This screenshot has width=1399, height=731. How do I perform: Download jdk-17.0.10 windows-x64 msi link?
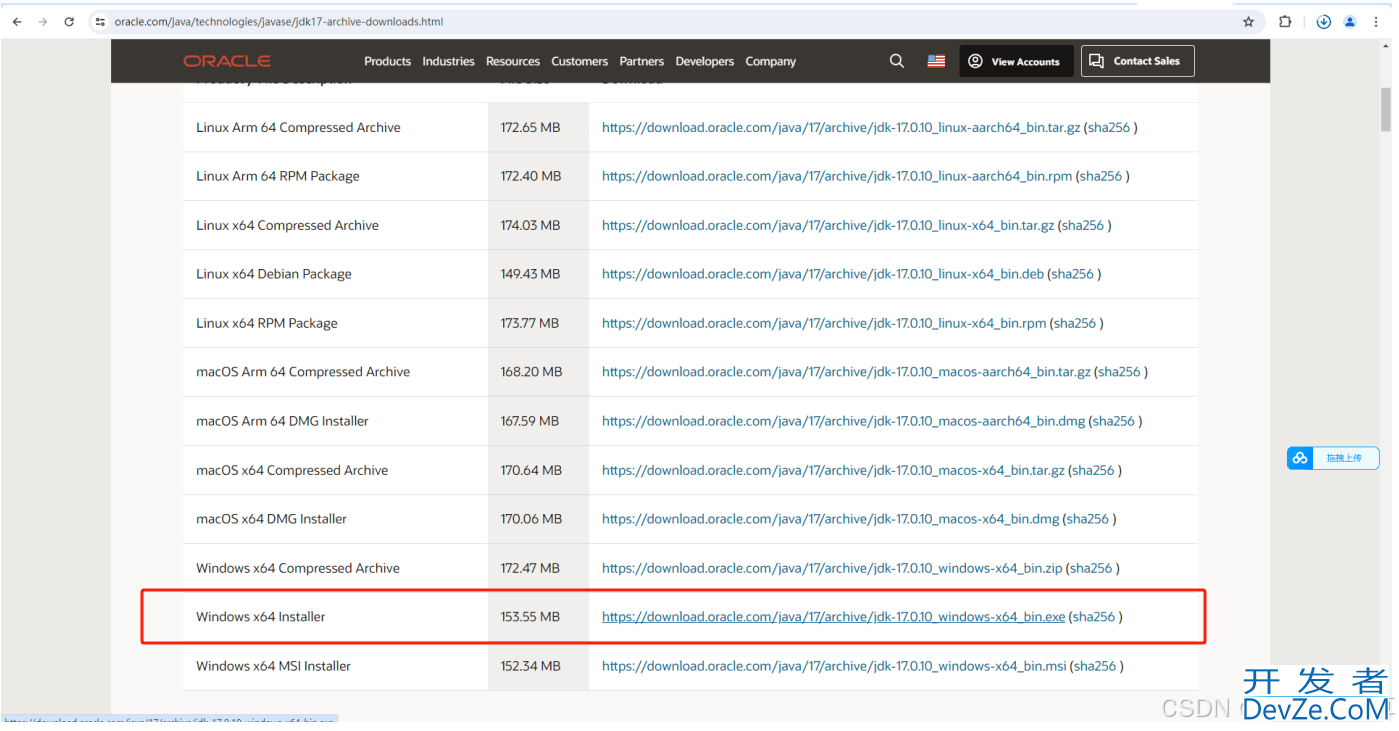tap(834, 666)
